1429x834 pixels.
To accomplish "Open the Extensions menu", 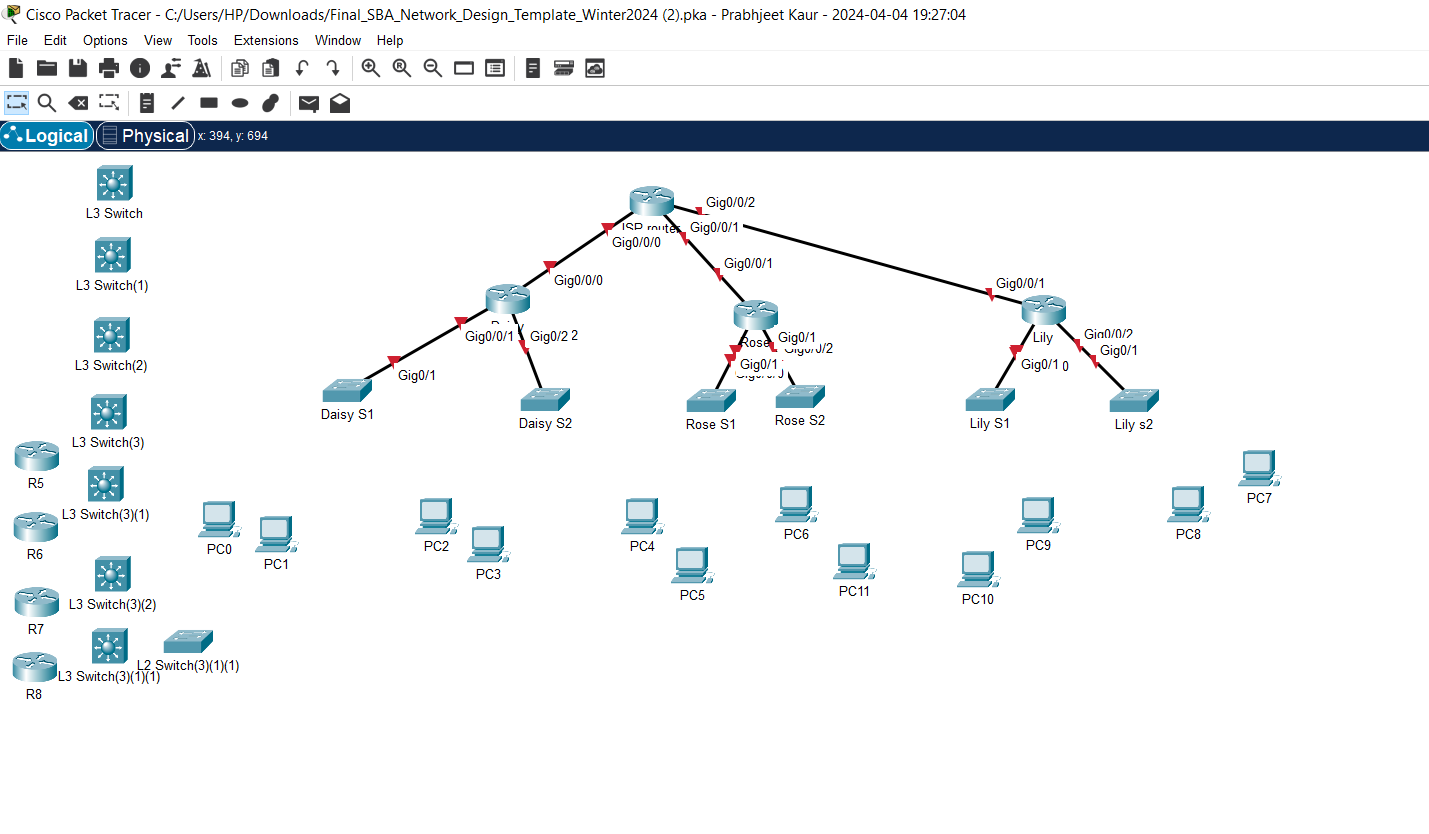I will pyautogui.click(x=265, y=40).
